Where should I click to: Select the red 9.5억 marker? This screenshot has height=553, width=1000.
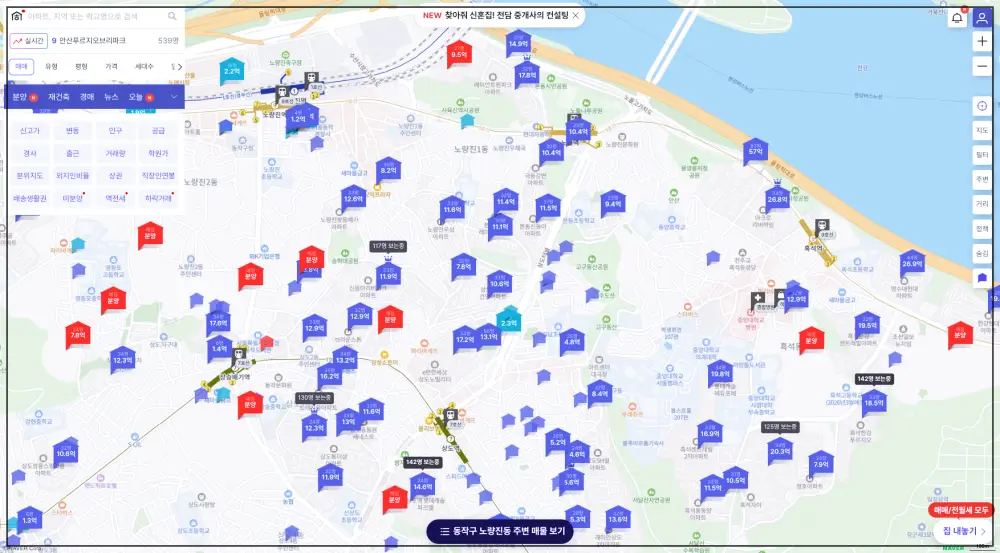pos(459,54)
